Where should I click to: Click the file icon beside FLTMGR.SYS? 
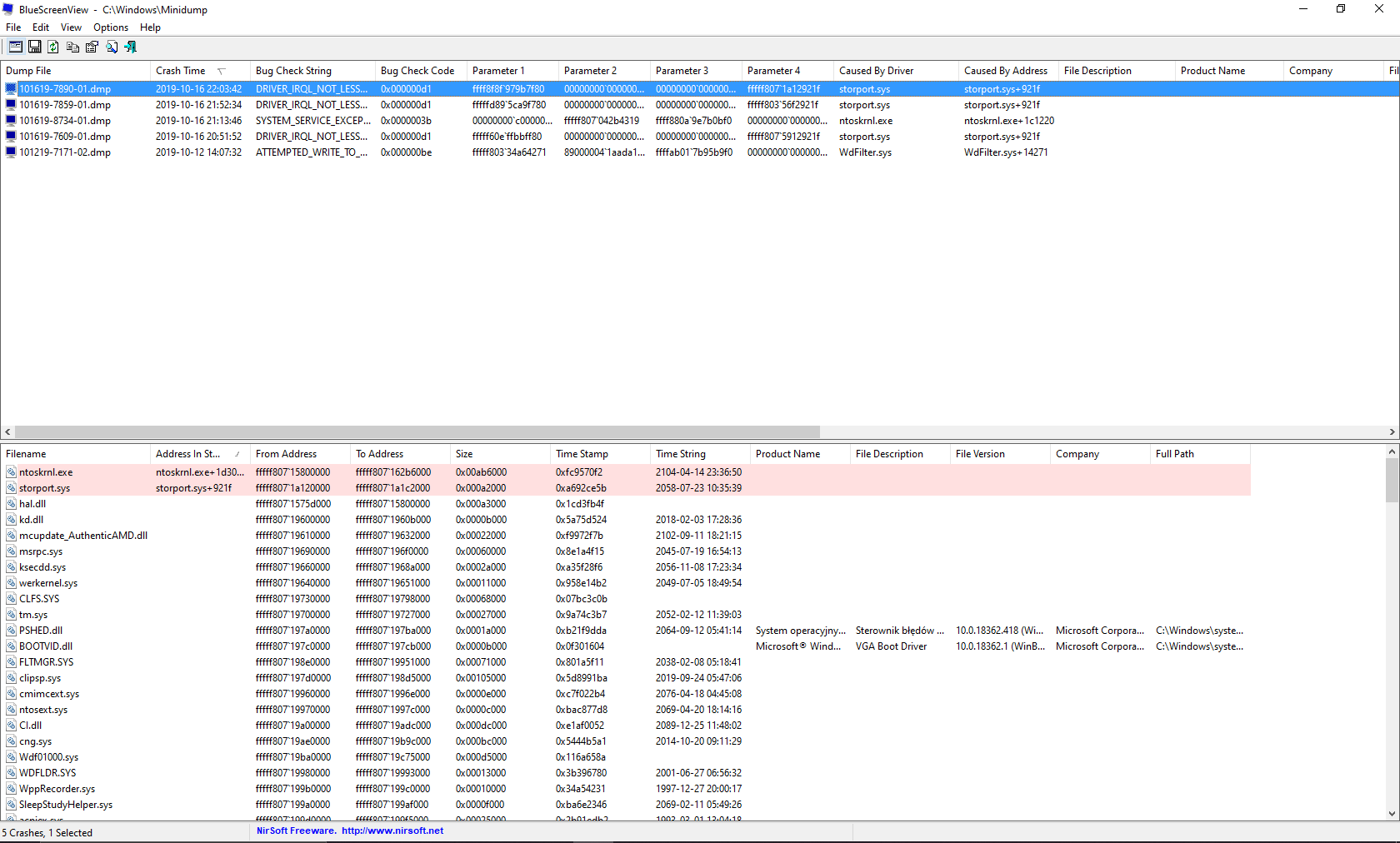point(12,662)
